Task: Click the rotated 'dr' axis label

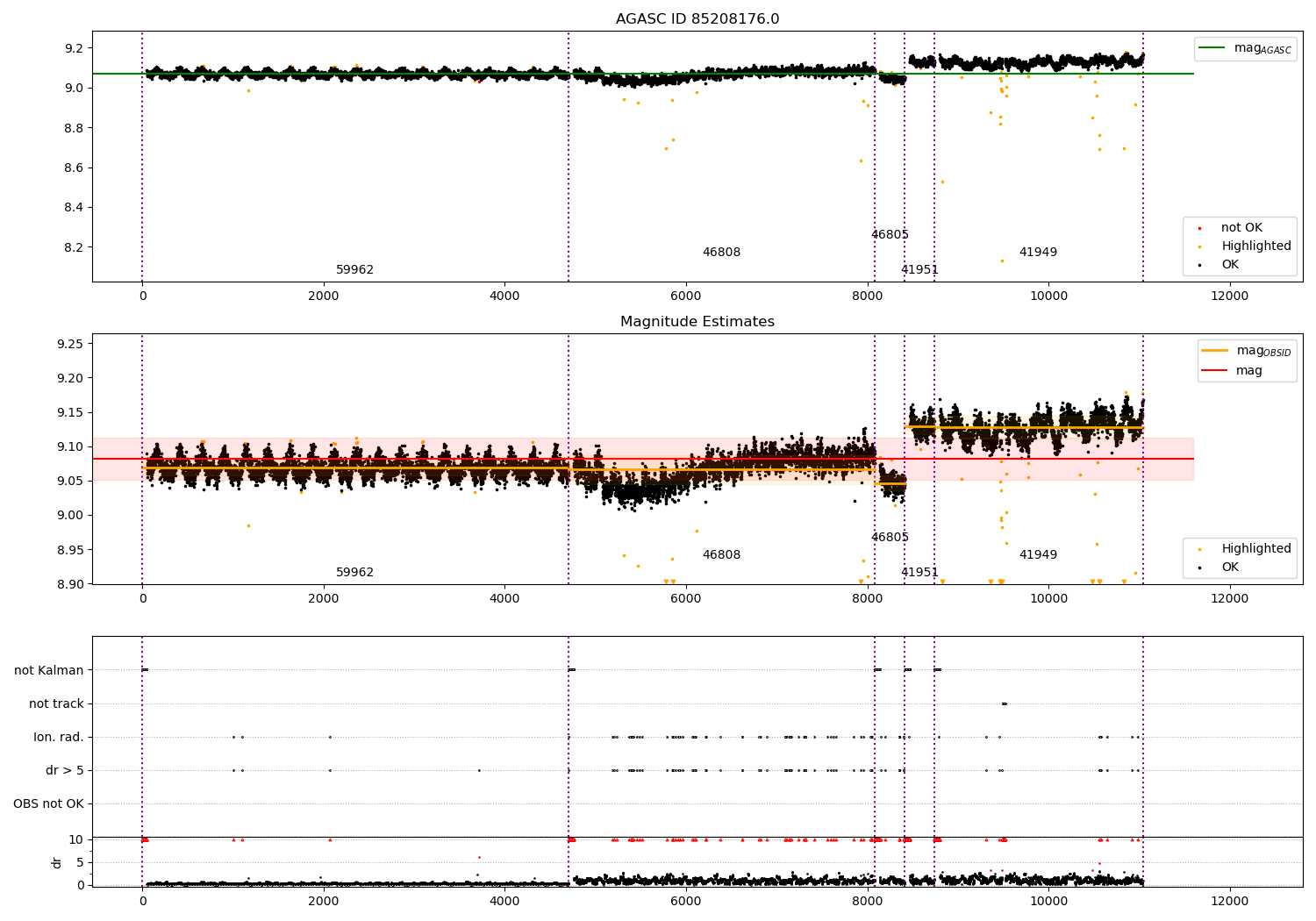Action: (57, 862)
